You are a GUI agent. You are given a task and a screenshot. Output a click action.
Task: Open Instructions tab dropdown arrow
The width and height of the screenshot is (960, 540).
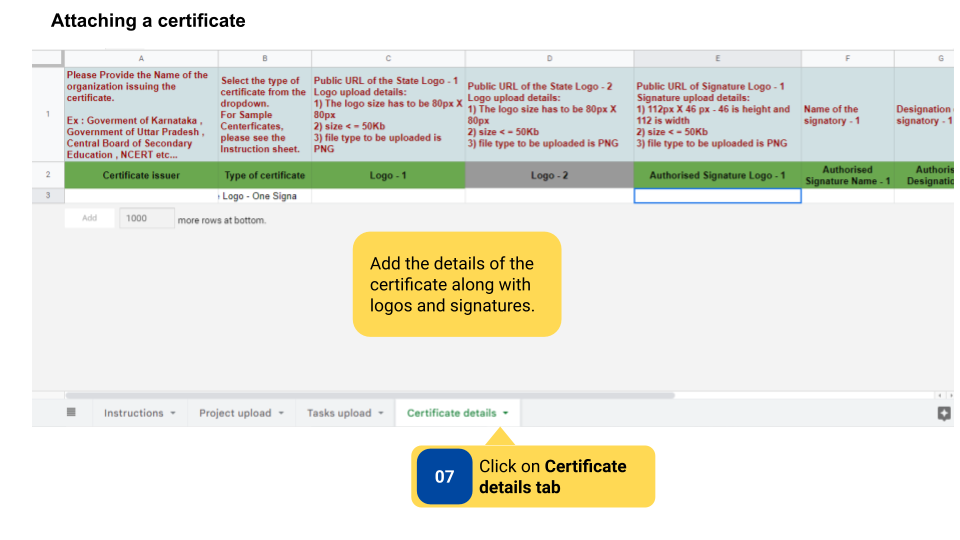(x=173, y=413)
